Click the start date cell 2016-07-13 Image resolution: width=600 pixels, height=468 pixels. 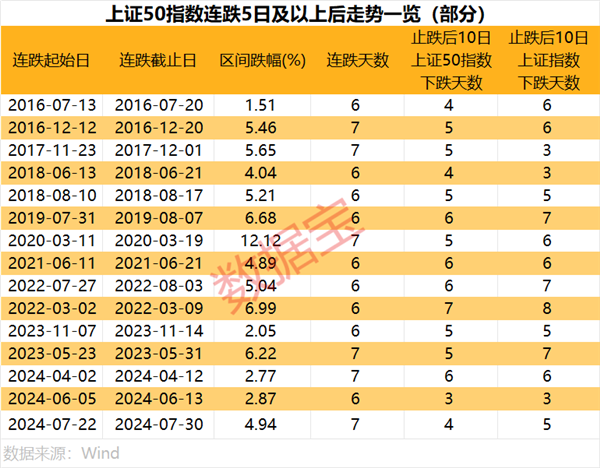(x=52, y=104)
